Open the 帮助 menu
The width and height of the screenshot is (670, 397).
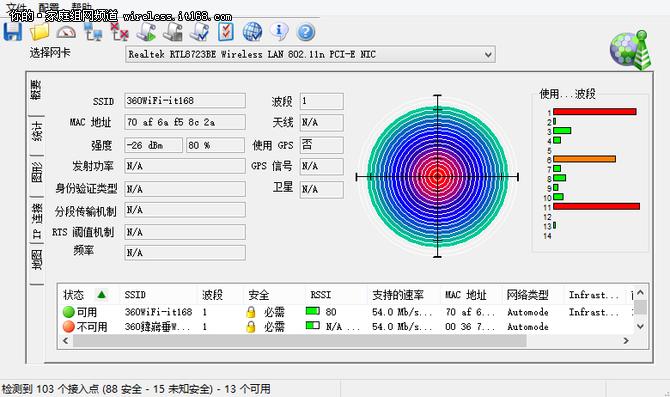coord(81,6)
